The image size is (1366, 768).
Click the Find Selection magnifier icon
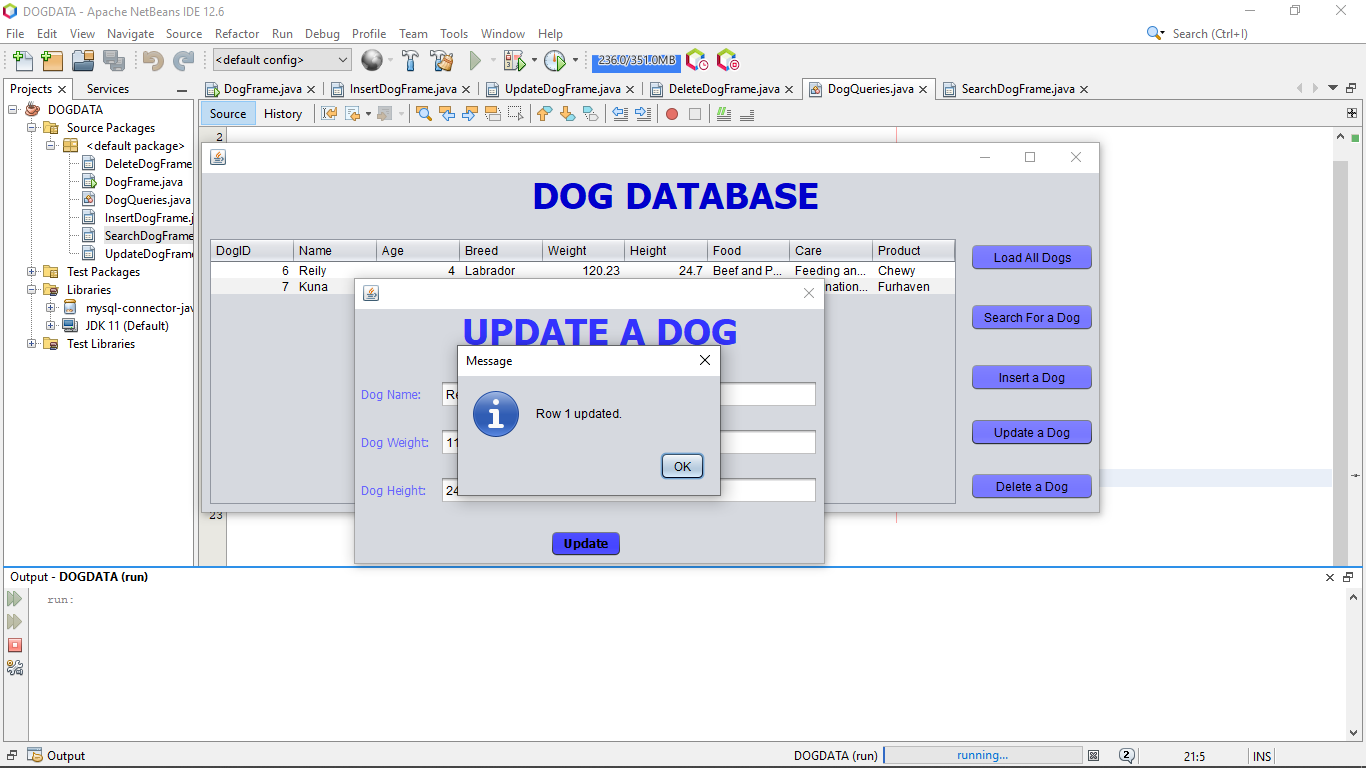pos(424,114)
